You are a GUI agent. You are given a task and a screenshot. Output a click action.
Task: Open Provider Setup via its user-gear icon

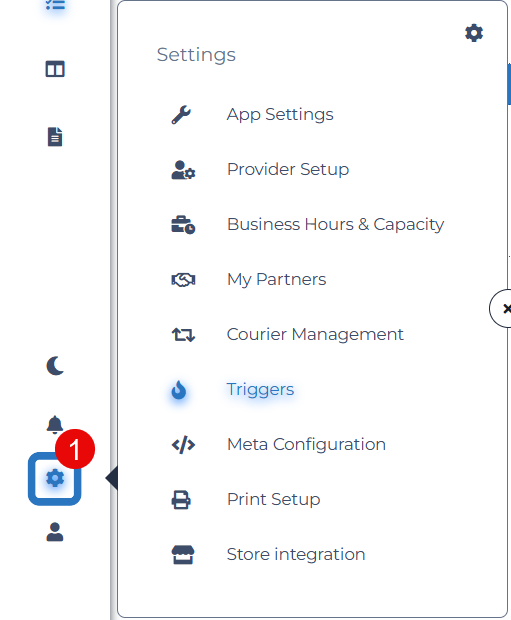(183, 170)
